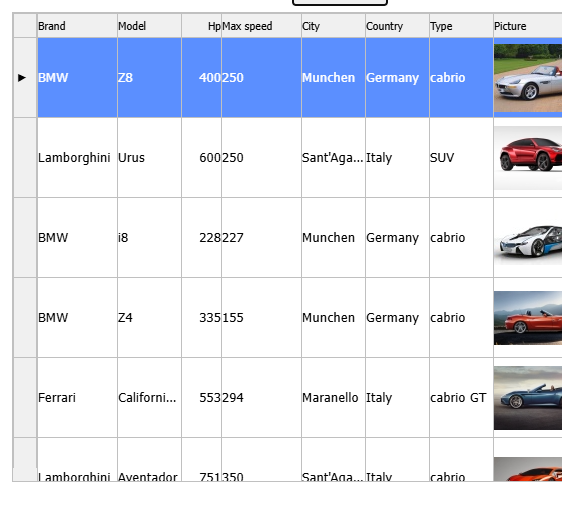
Task: Click the Aventador model cell
Action: [149, 460]
